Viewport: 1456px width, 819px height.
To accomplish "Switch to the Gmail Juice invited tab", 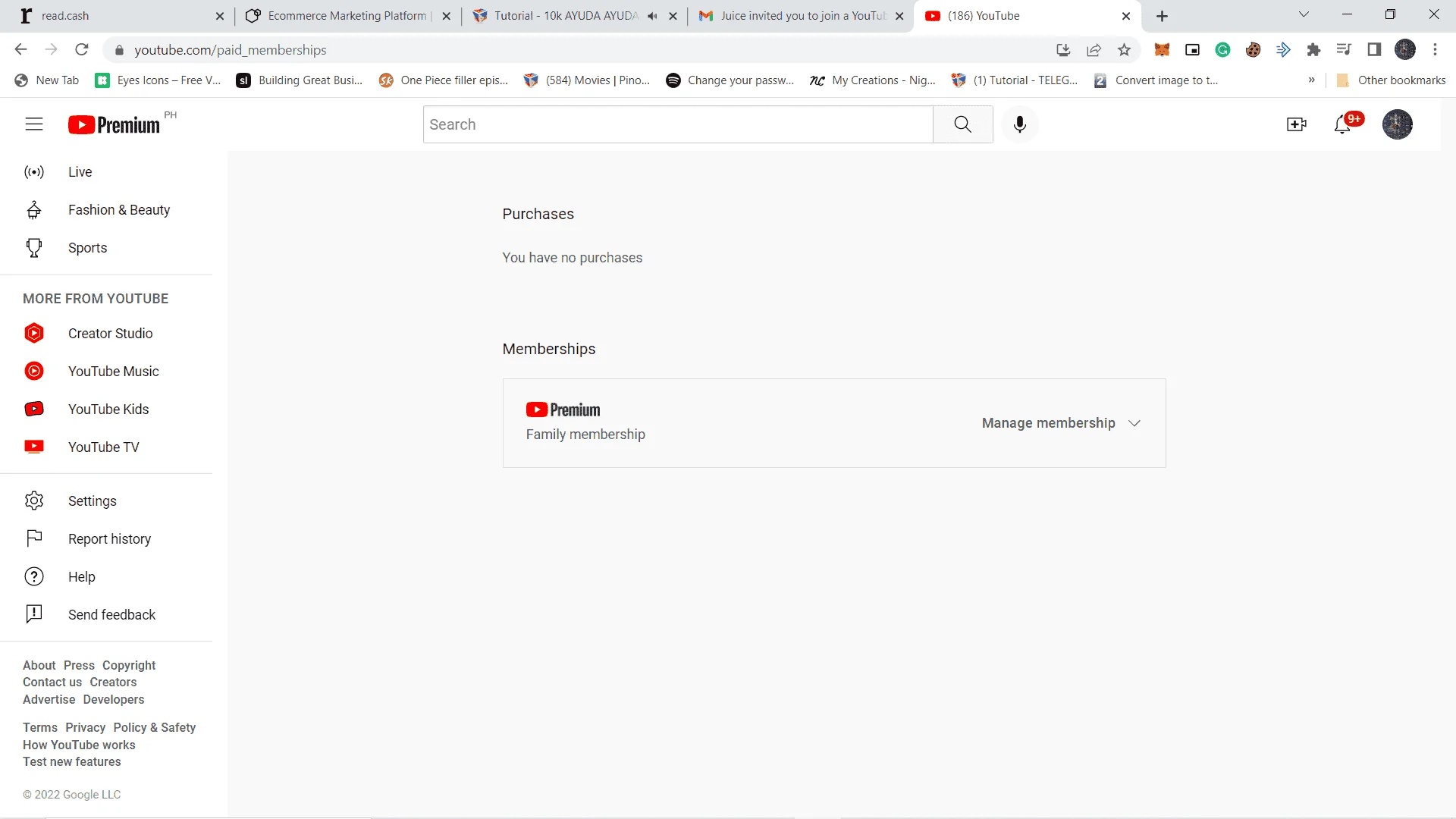I will (802, 16).
